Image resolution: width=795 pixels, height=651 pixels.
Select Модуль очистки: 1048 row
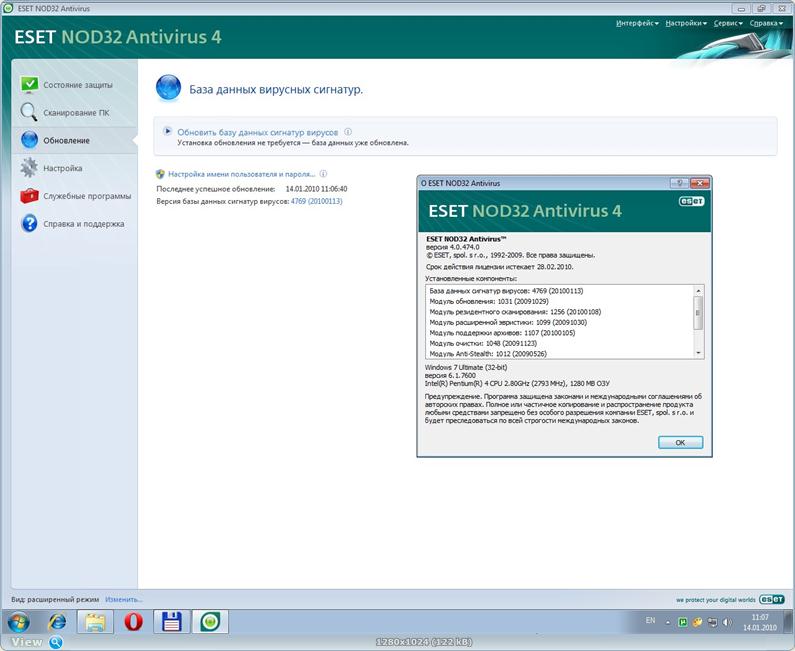pos(483,343)
